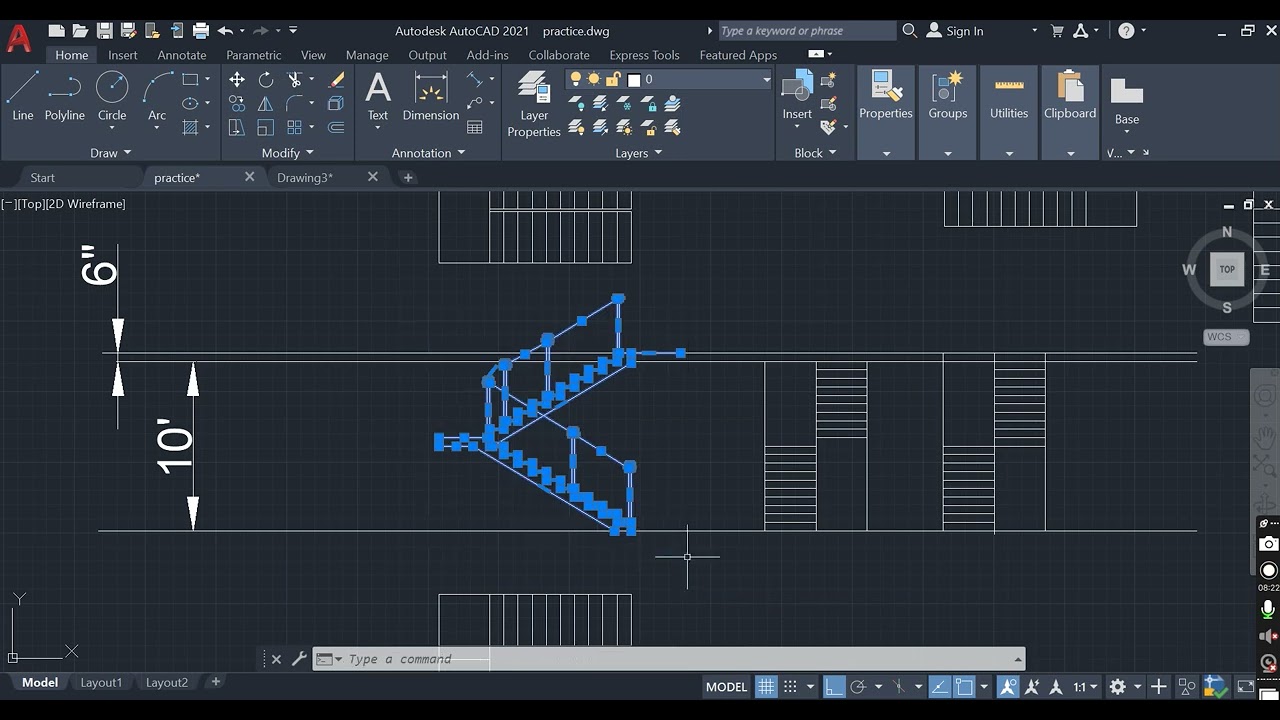The image size is (1280, 720).
Task: Select the Rectangular Array tool
Action: click(294, 127)
